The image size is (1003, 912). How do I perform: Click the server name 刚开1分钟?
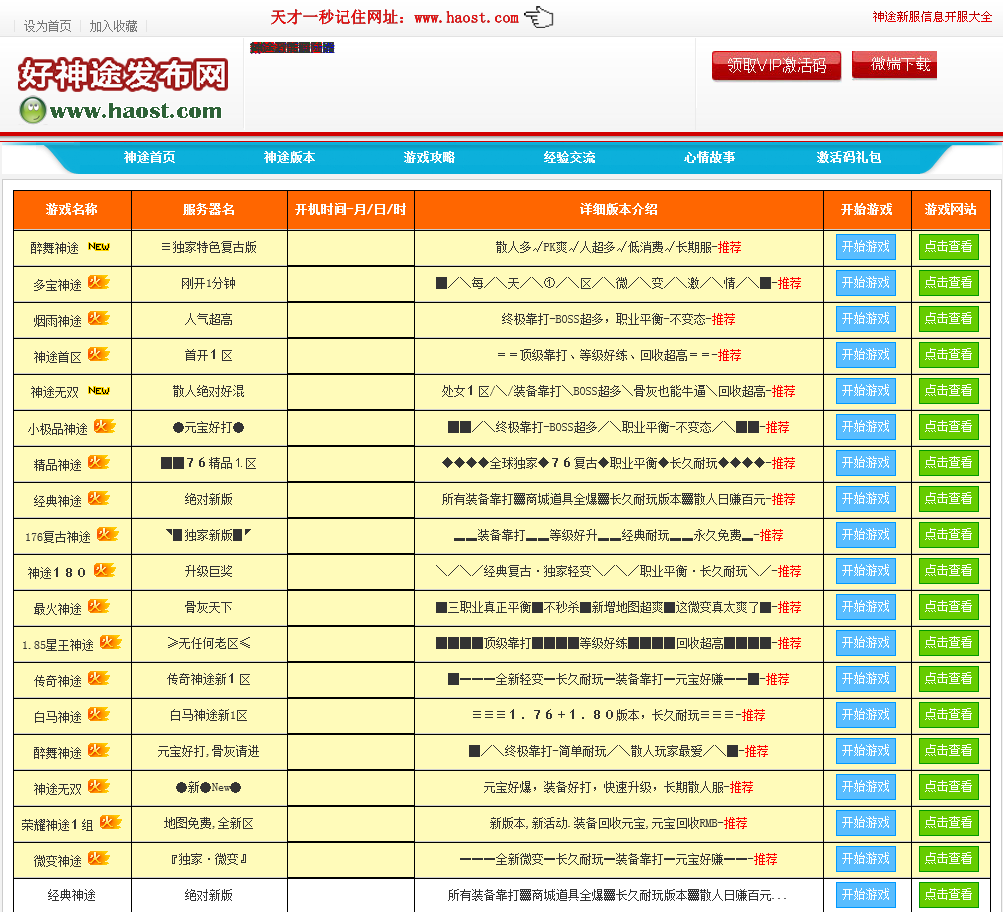click(209, 283)
